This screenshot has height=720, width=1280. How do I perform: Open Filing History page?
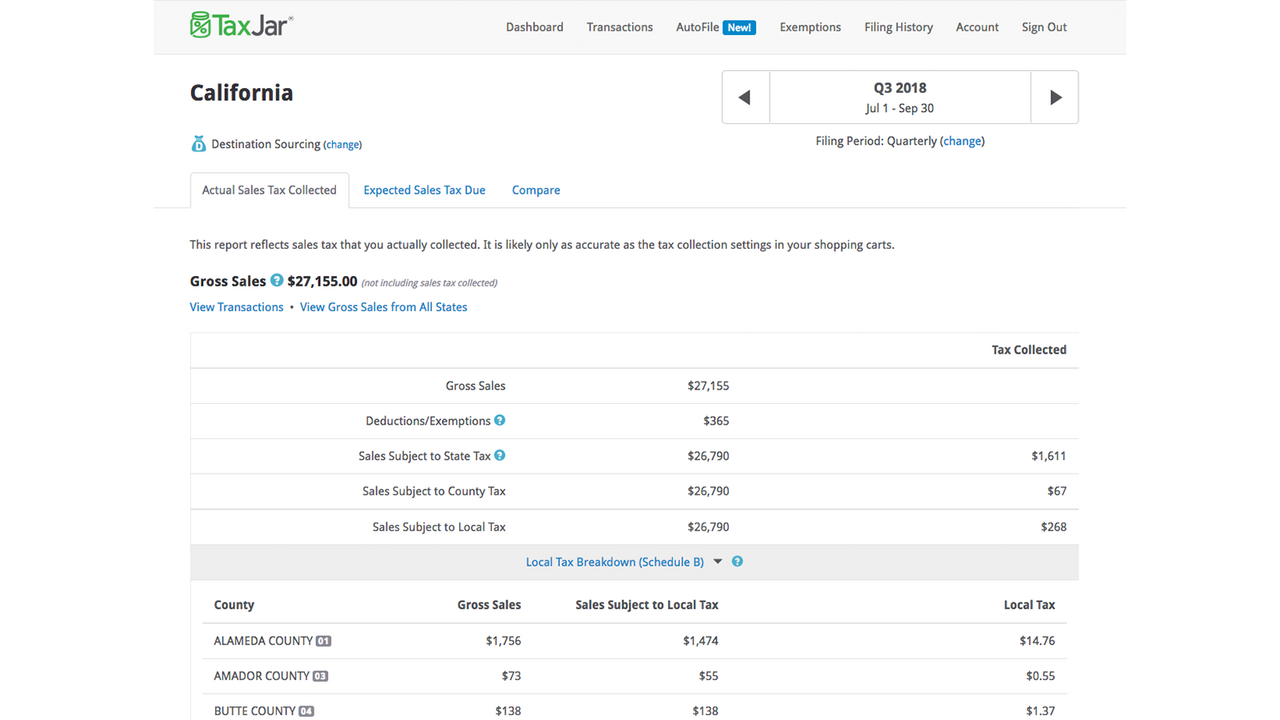[899, 27]
